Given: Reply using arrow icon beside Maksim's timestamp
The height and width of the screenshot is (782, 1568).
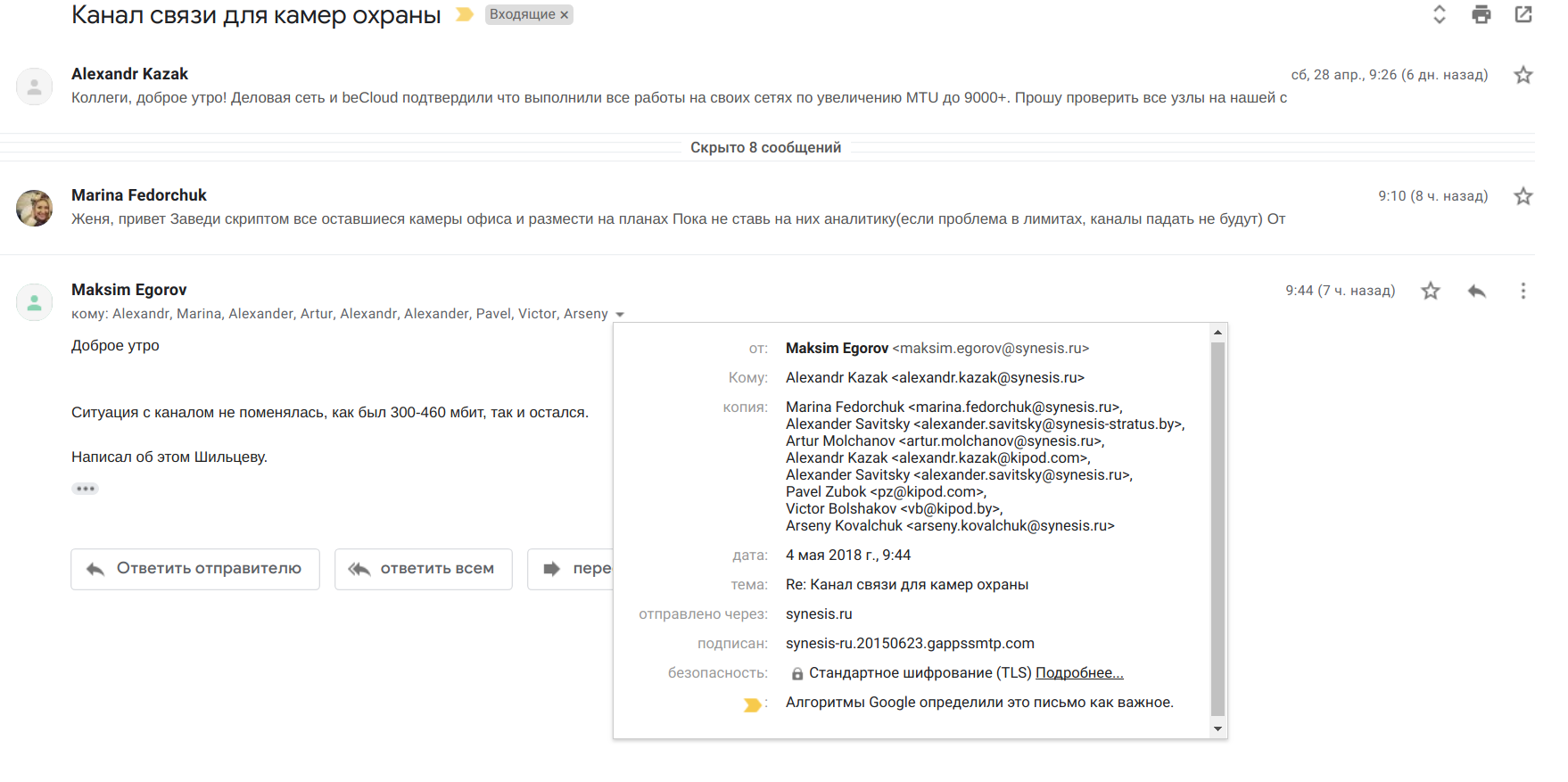Looking at the screenshot, I should (1477, 291).
